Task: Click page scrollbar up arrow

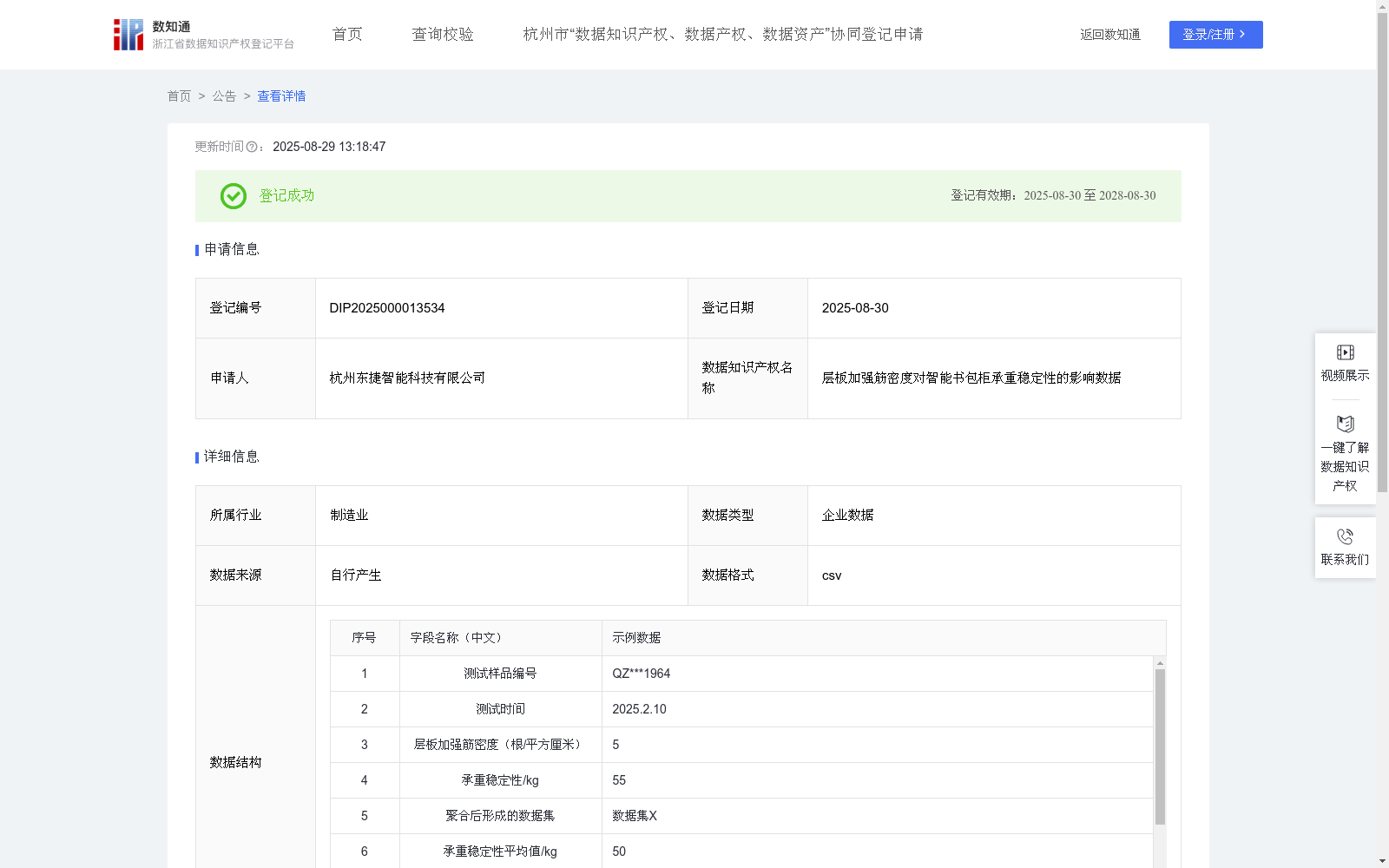Action: tap(1382, 6)
